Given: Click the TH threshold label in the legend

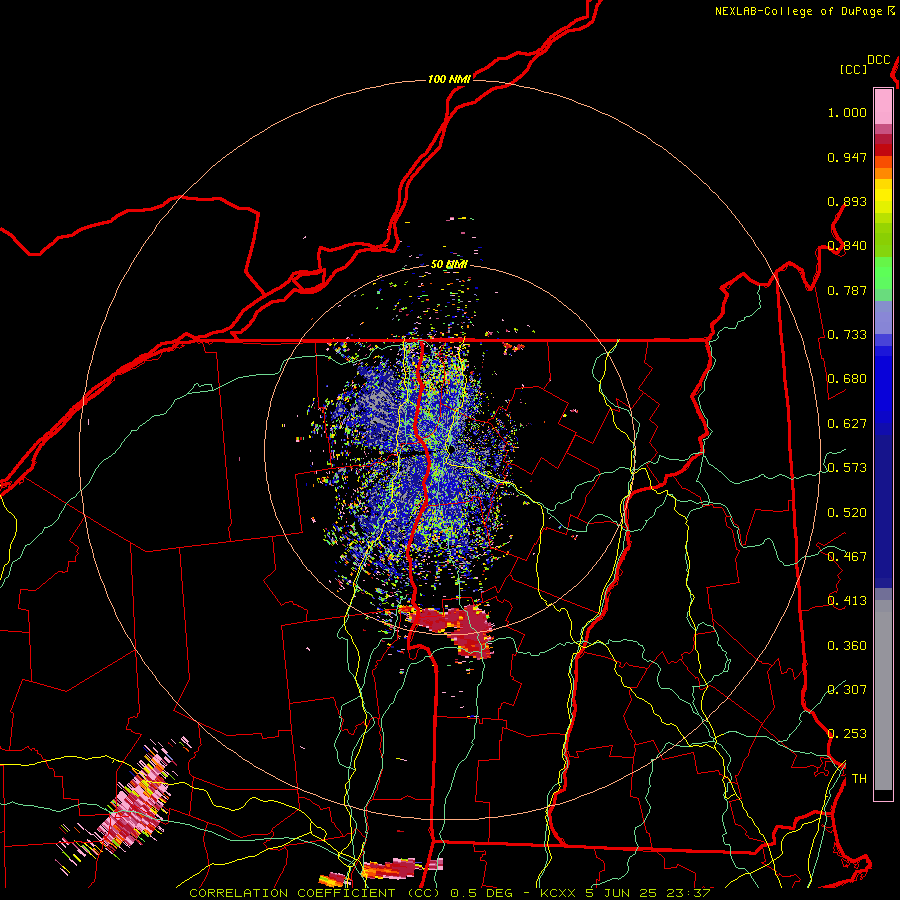Looking at the screenshot, I should (x=859, y=779).
